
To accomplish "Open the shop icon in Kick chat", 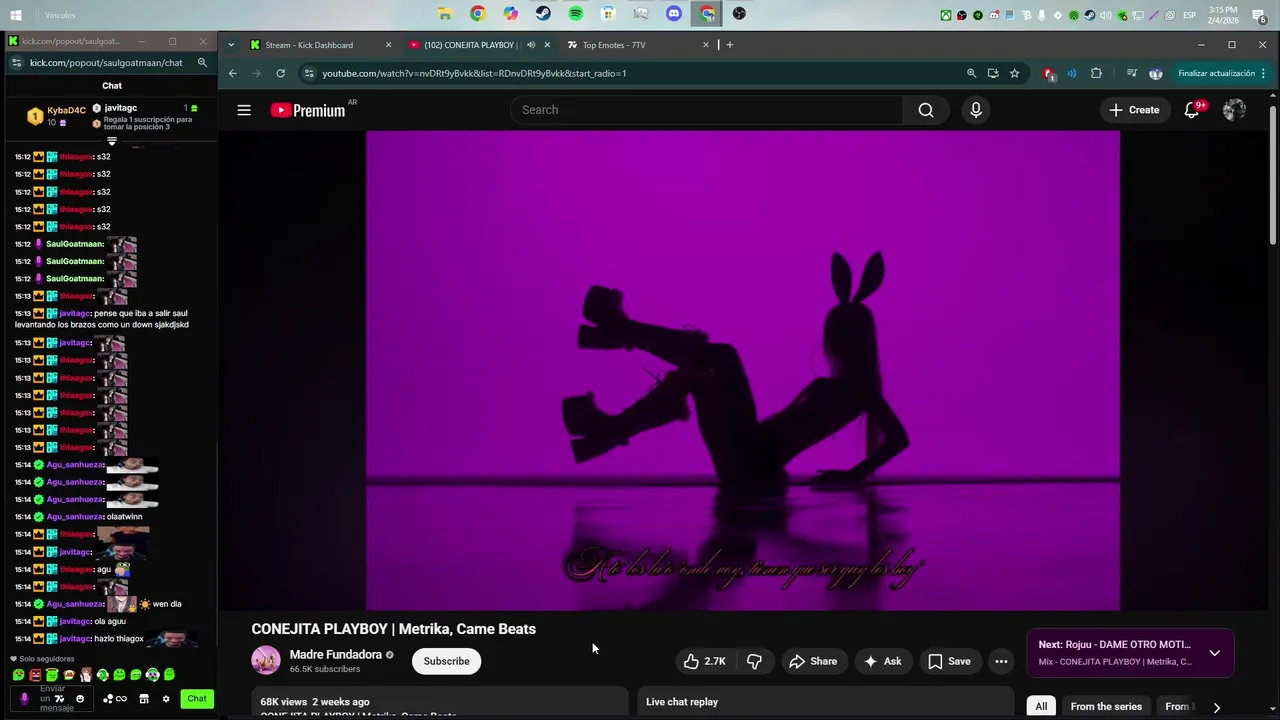I will [x=144, y=699].
